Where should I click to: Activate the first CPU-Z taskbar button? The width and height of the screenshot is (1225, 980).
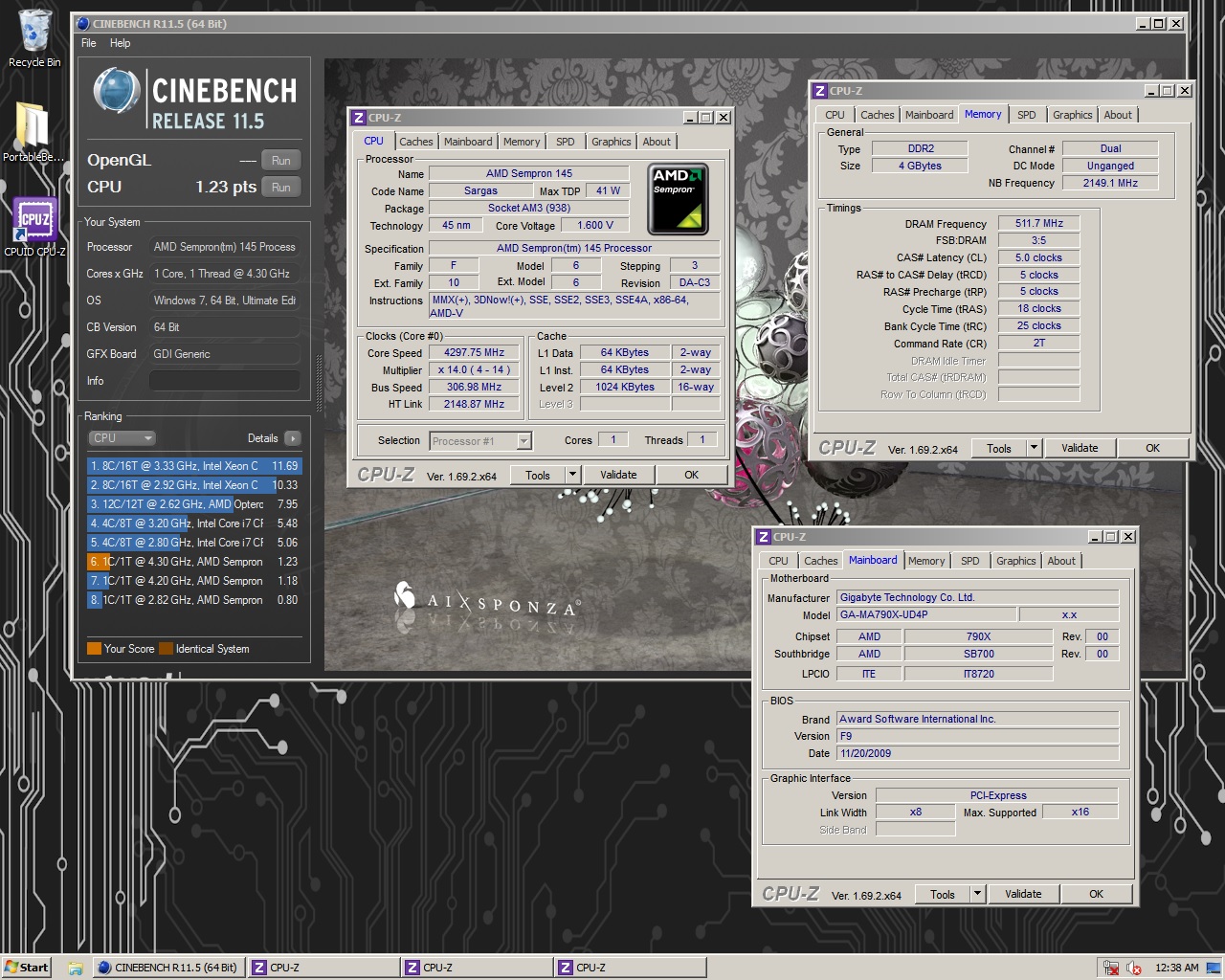[323, 968]
